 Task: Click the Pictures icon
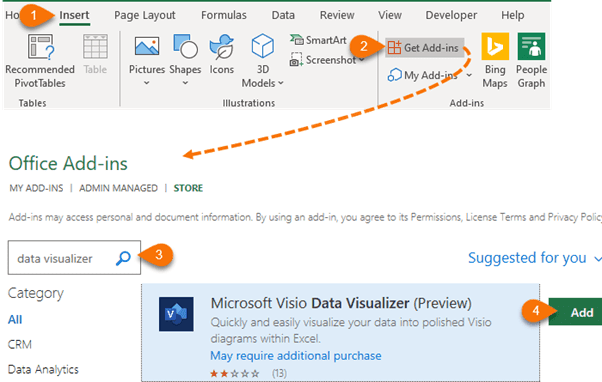point(147,47)
